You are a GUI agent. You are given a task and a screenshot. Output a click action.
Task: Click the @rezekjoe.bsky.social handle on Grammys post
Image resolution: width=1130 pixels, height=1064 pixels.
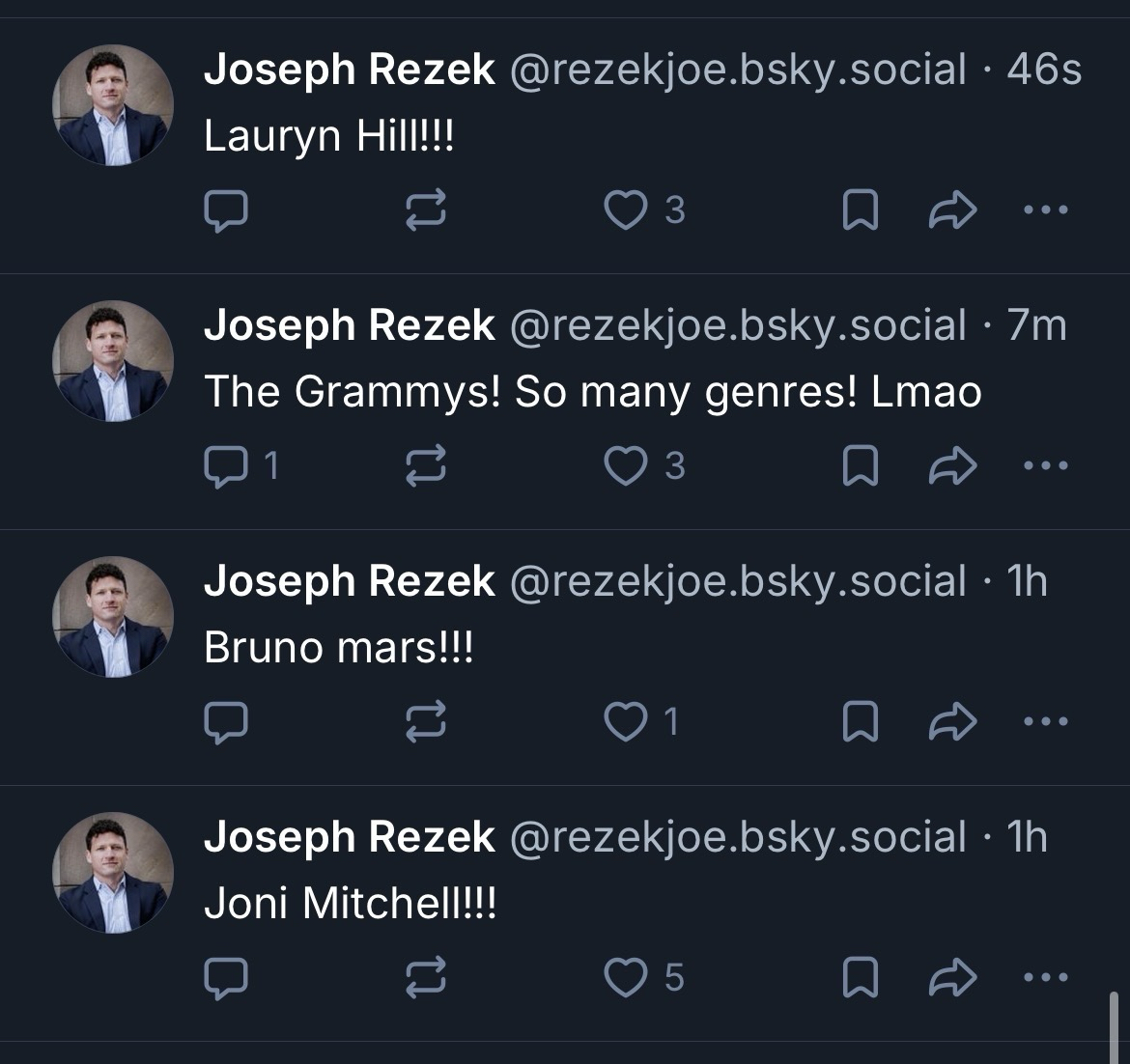[x=737, y=325]
